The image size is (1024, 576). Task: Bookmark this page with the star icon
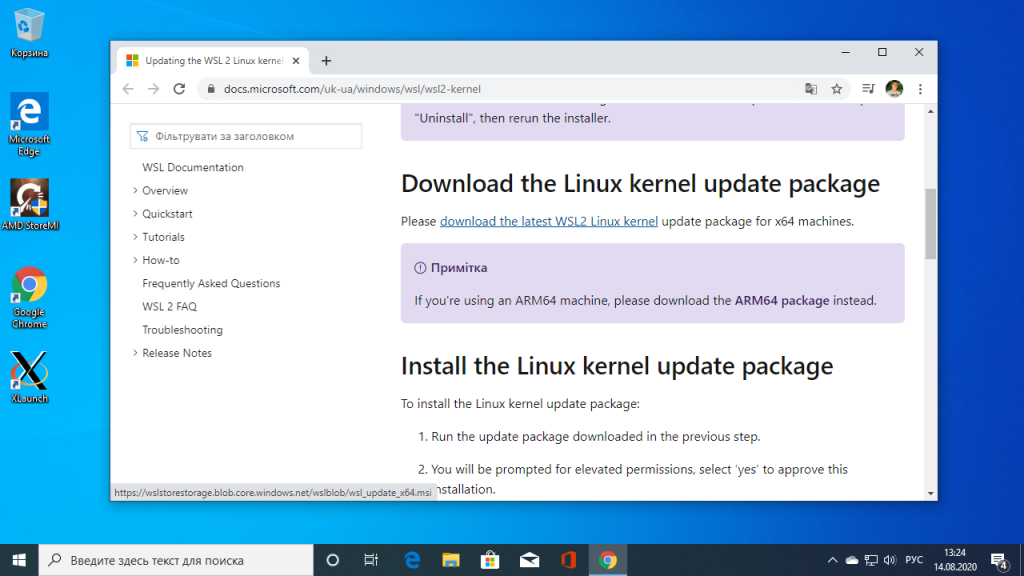click(837, 89)
